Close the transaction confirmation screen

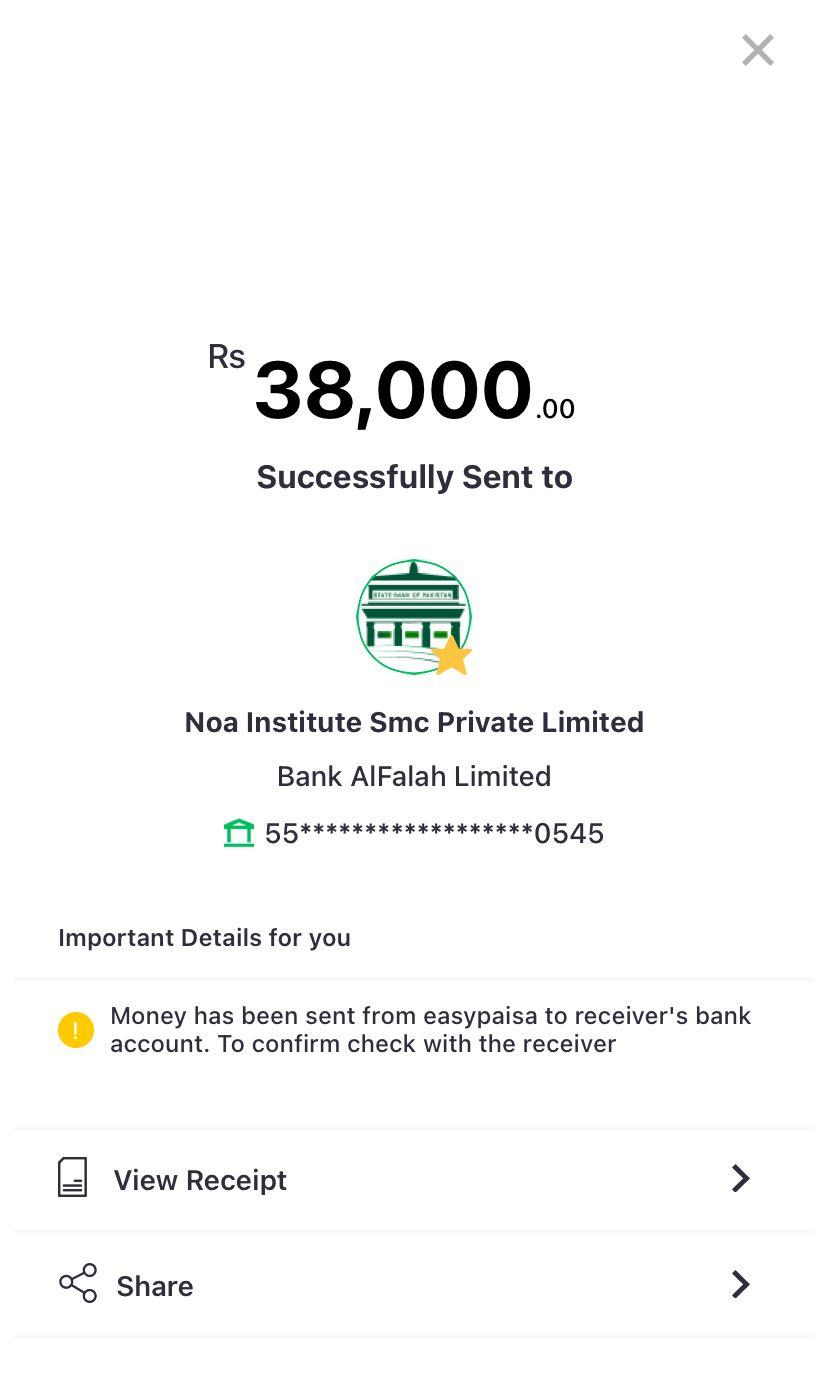pyautogui.click(x=757, y=50)
